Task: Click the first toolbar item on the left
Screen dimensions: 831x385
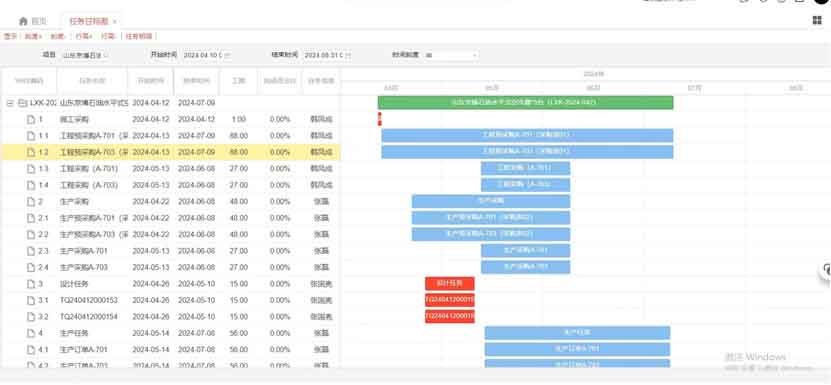Action: point(11,36)
